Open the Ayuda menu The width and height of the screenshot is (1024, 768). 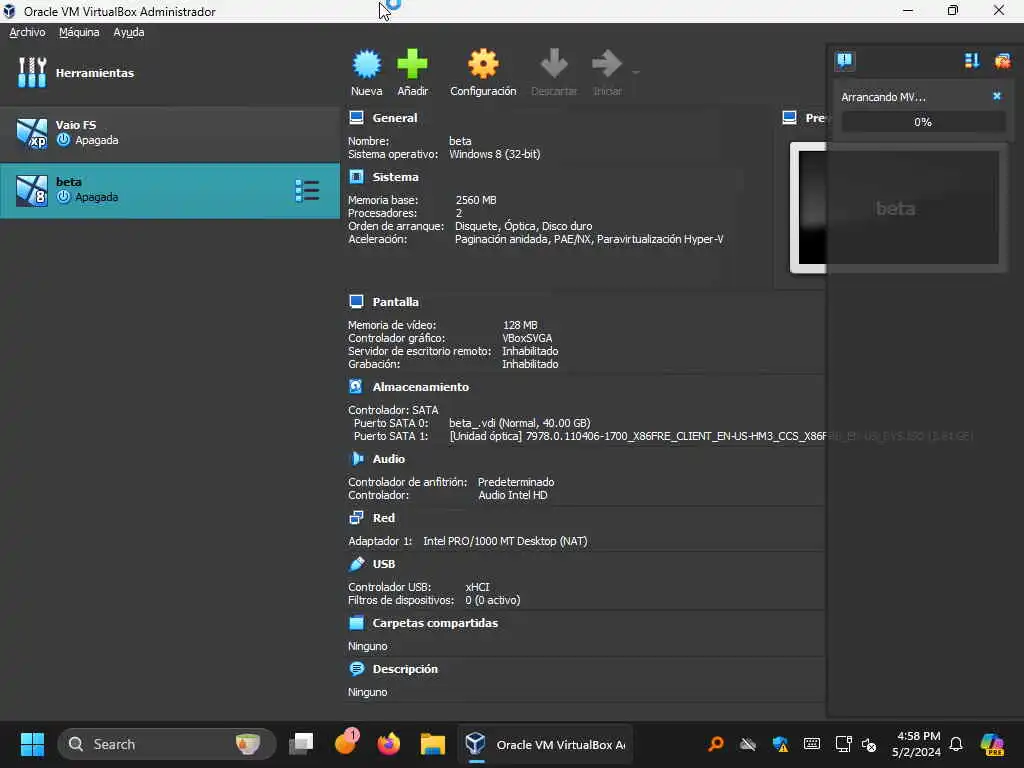point(129,32)
